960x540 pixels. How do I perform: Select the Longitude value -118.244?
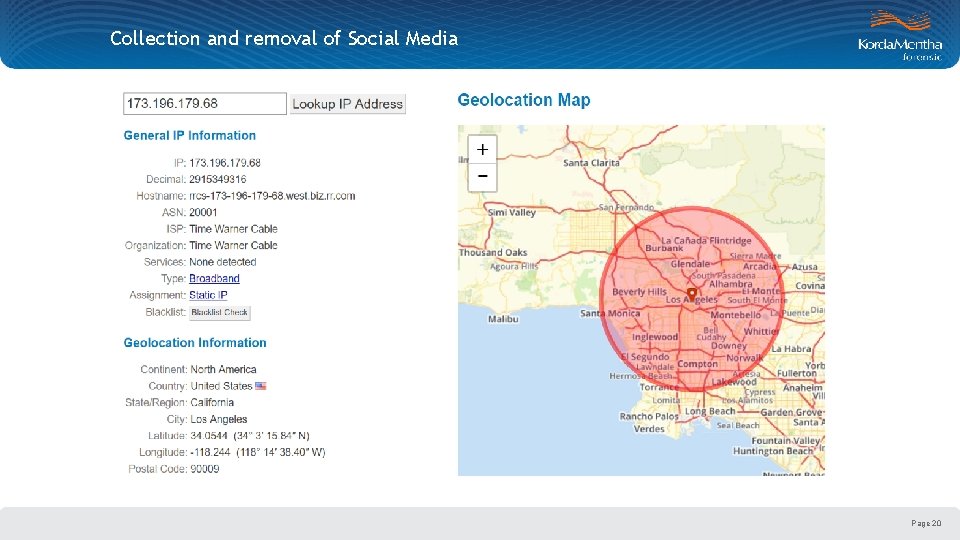[x=210, y=452]
